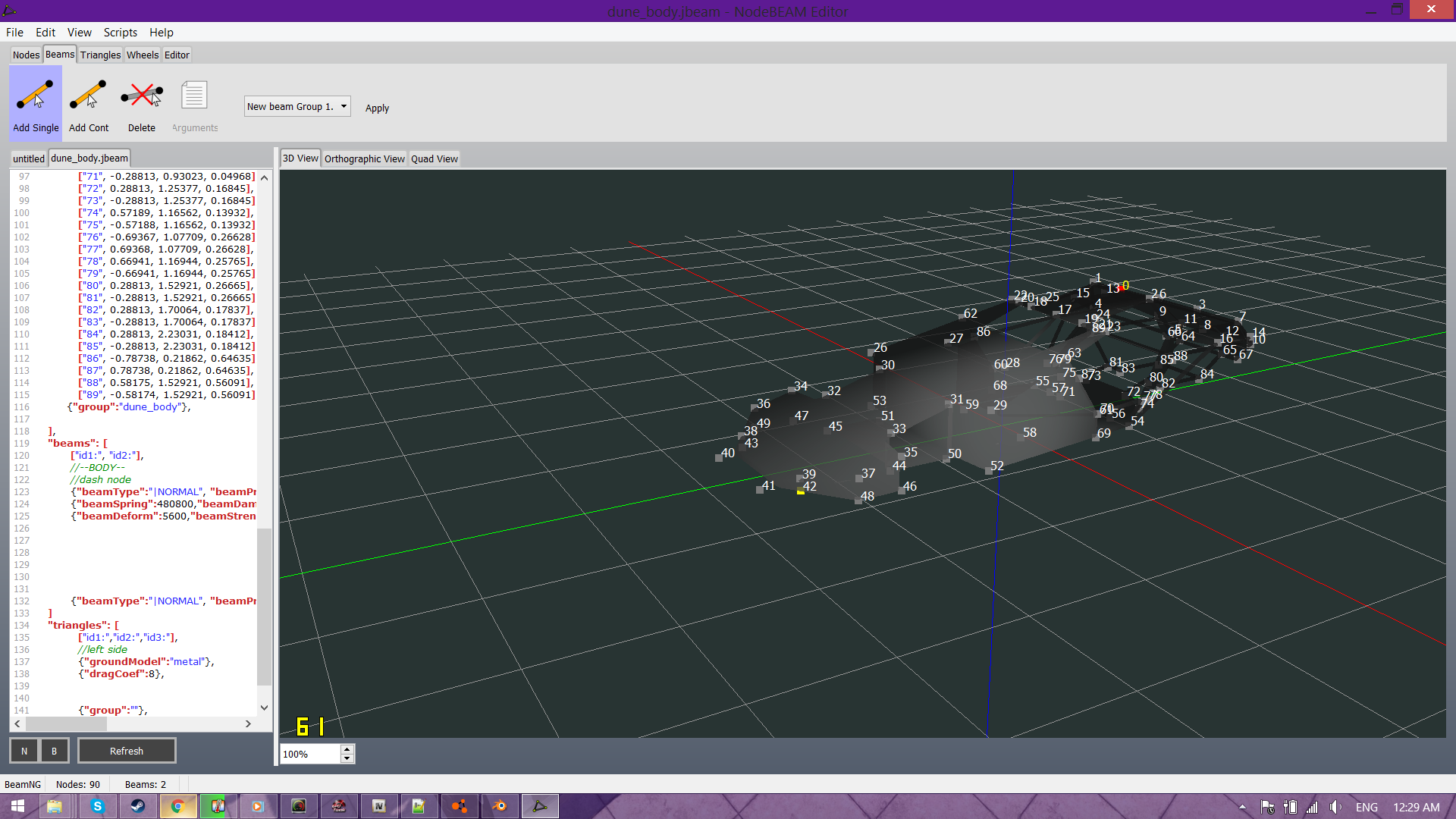Switch to the Nodes tab
This screenshot has height=819, width=1456.
pos(26,55)
